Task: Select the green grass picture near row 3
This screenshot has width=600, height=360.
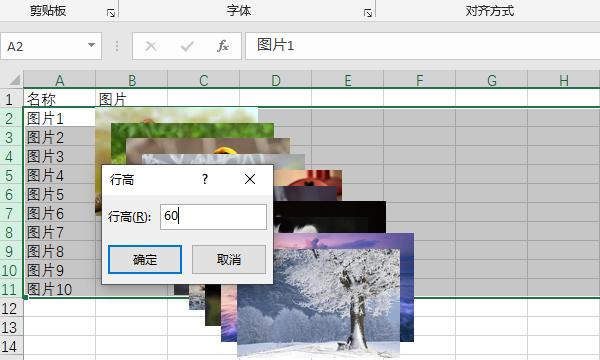Action: pos(191,130)
